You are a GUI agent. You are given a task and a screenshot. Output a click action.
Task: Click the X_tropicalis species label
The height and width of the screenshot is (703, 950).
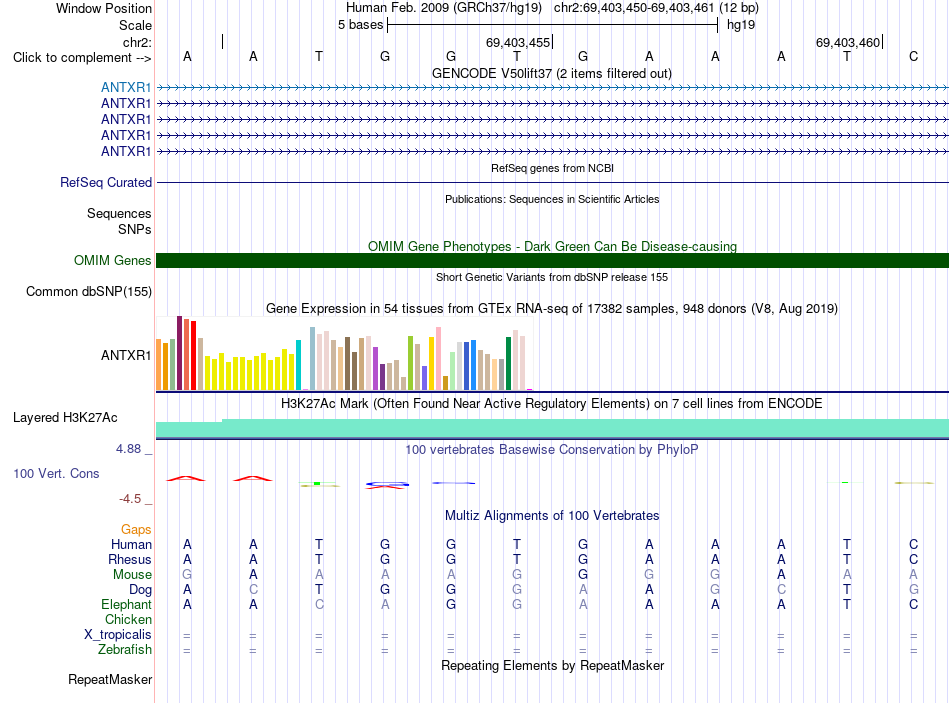pyautogui.click(x=118, y=635)
